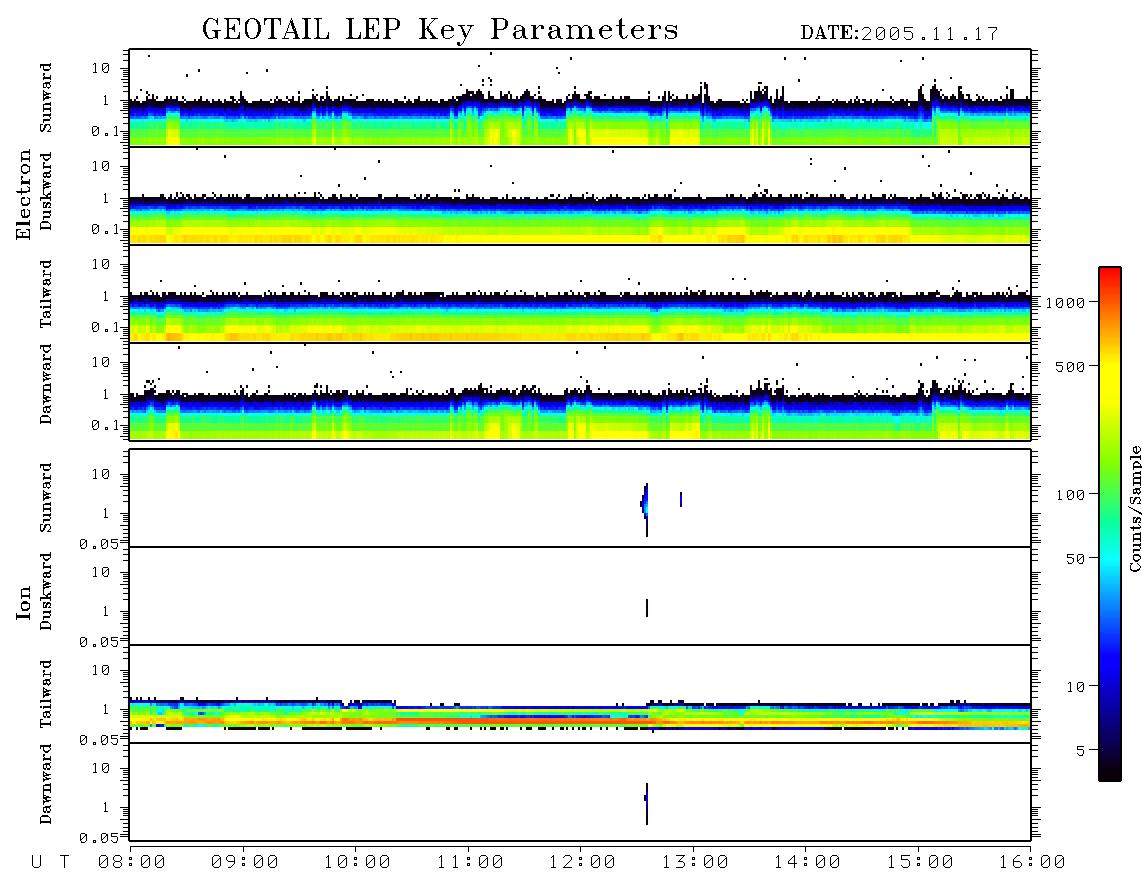Click the Electron Duskward spectrogram panel

(x=580, y=196)
